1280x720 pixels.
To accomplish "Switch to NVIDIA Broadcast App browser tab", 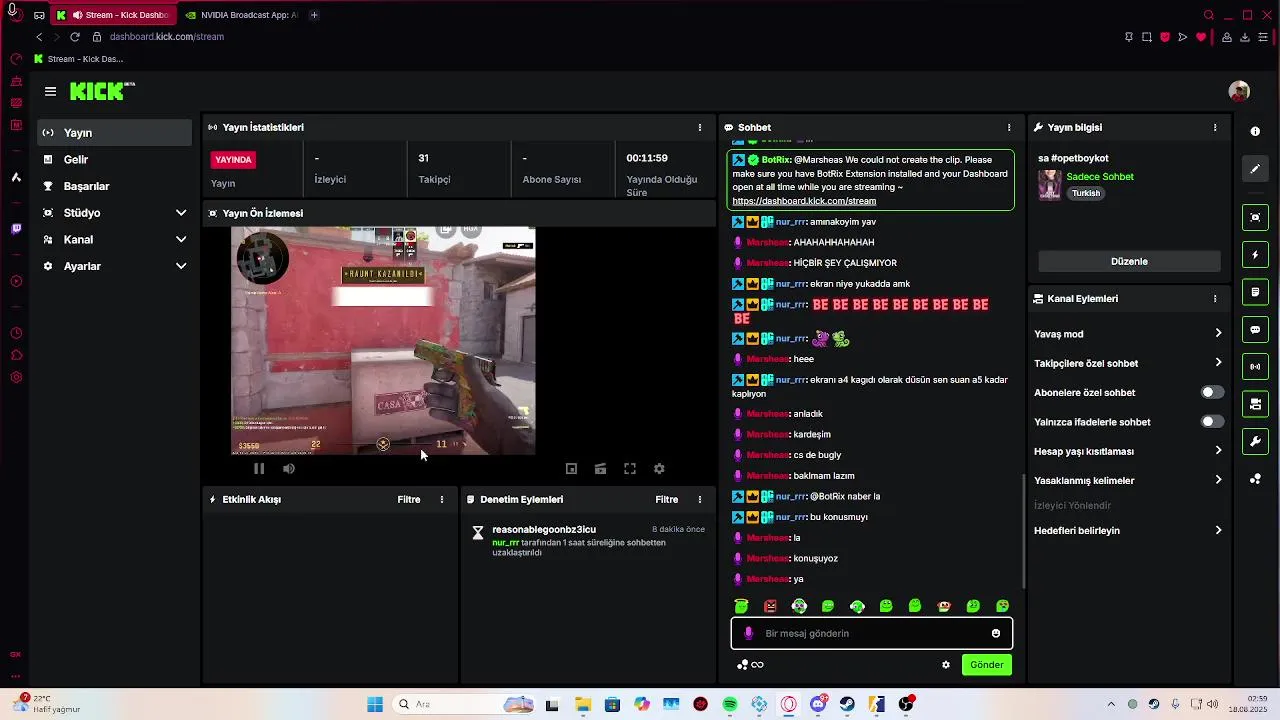I will pos(241,15).
